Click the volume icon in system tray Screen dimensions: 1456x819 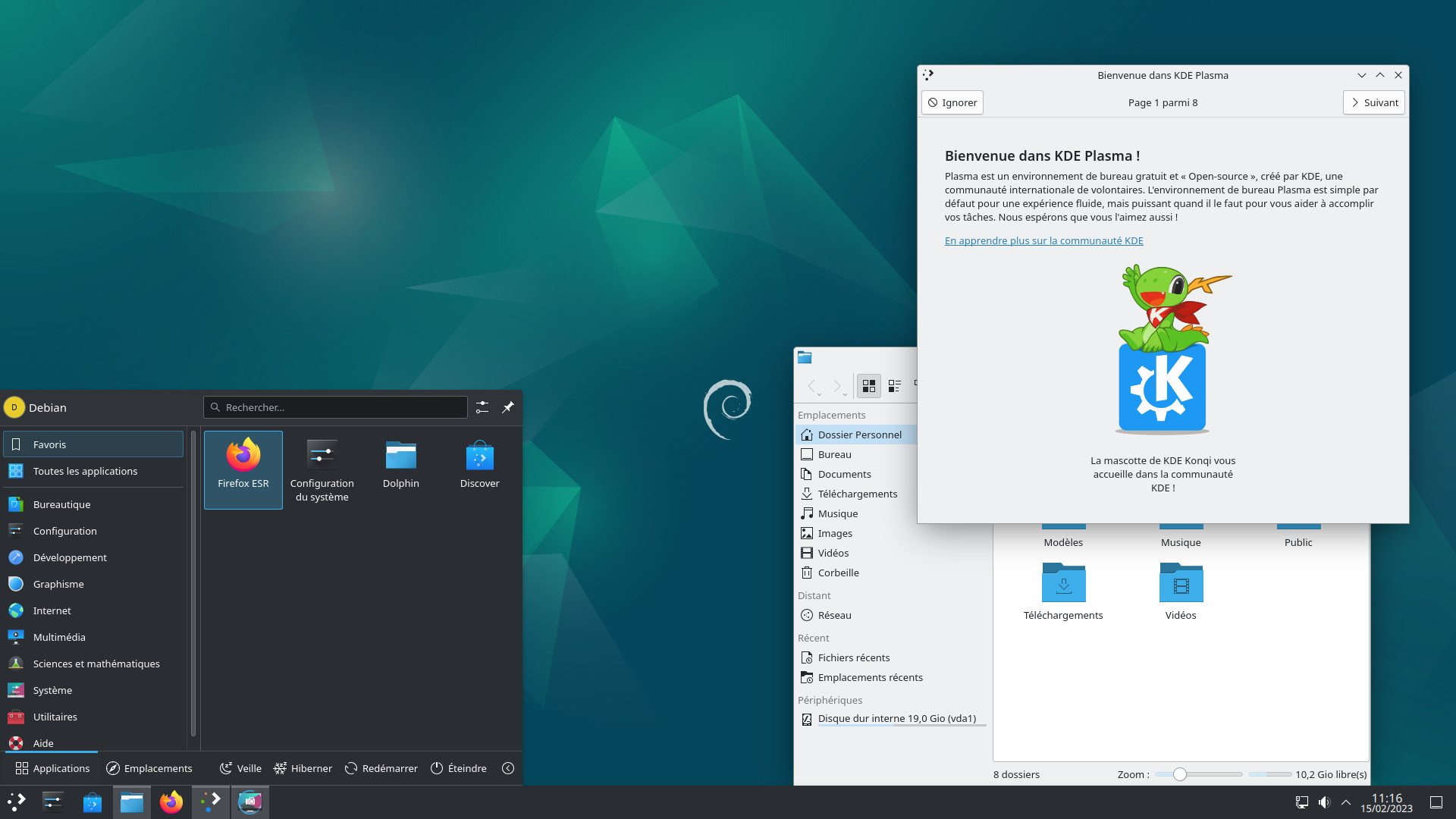tap(1324, 802)
